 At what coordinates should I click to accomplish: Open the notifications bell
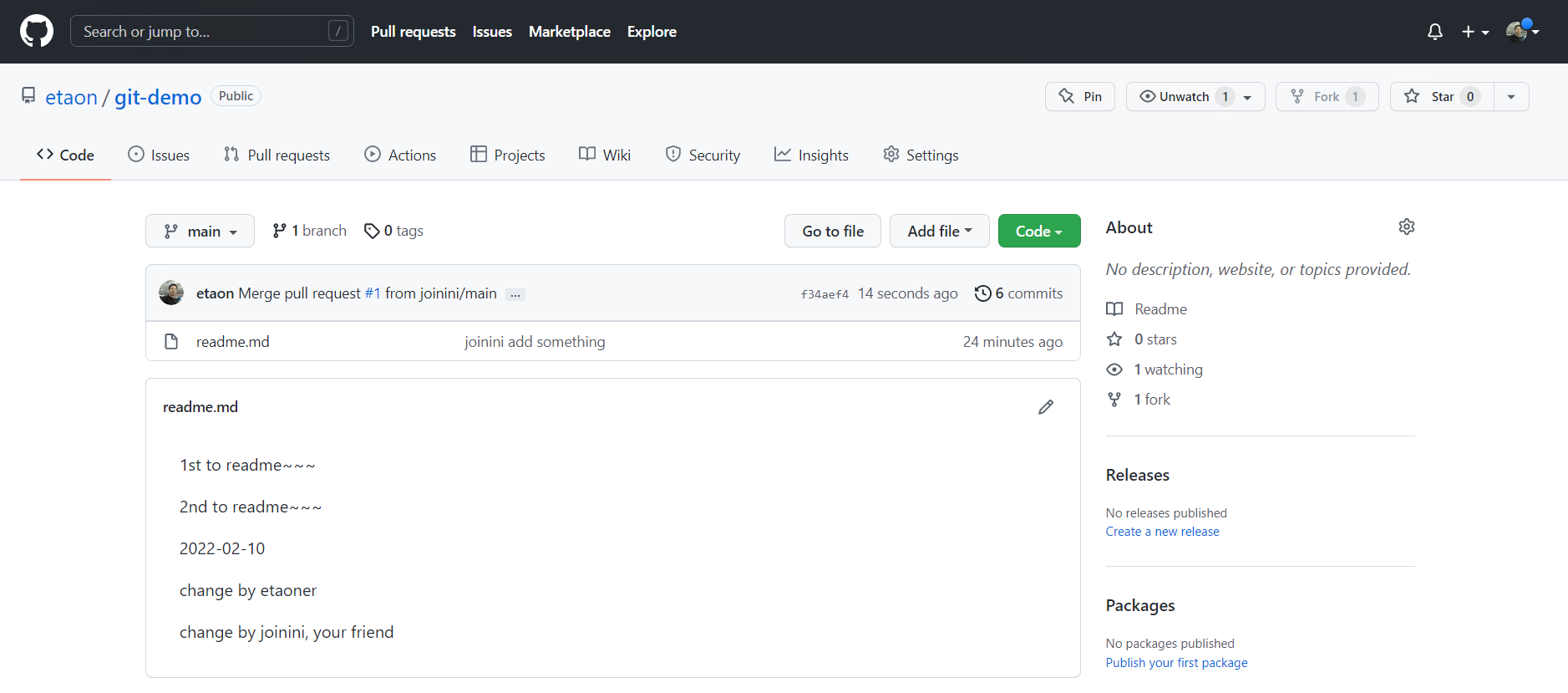click(1435, 32)
